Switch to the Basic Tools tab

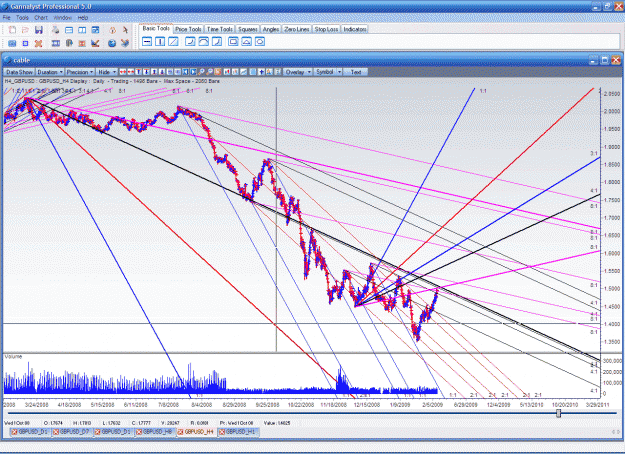coord(156,29)
